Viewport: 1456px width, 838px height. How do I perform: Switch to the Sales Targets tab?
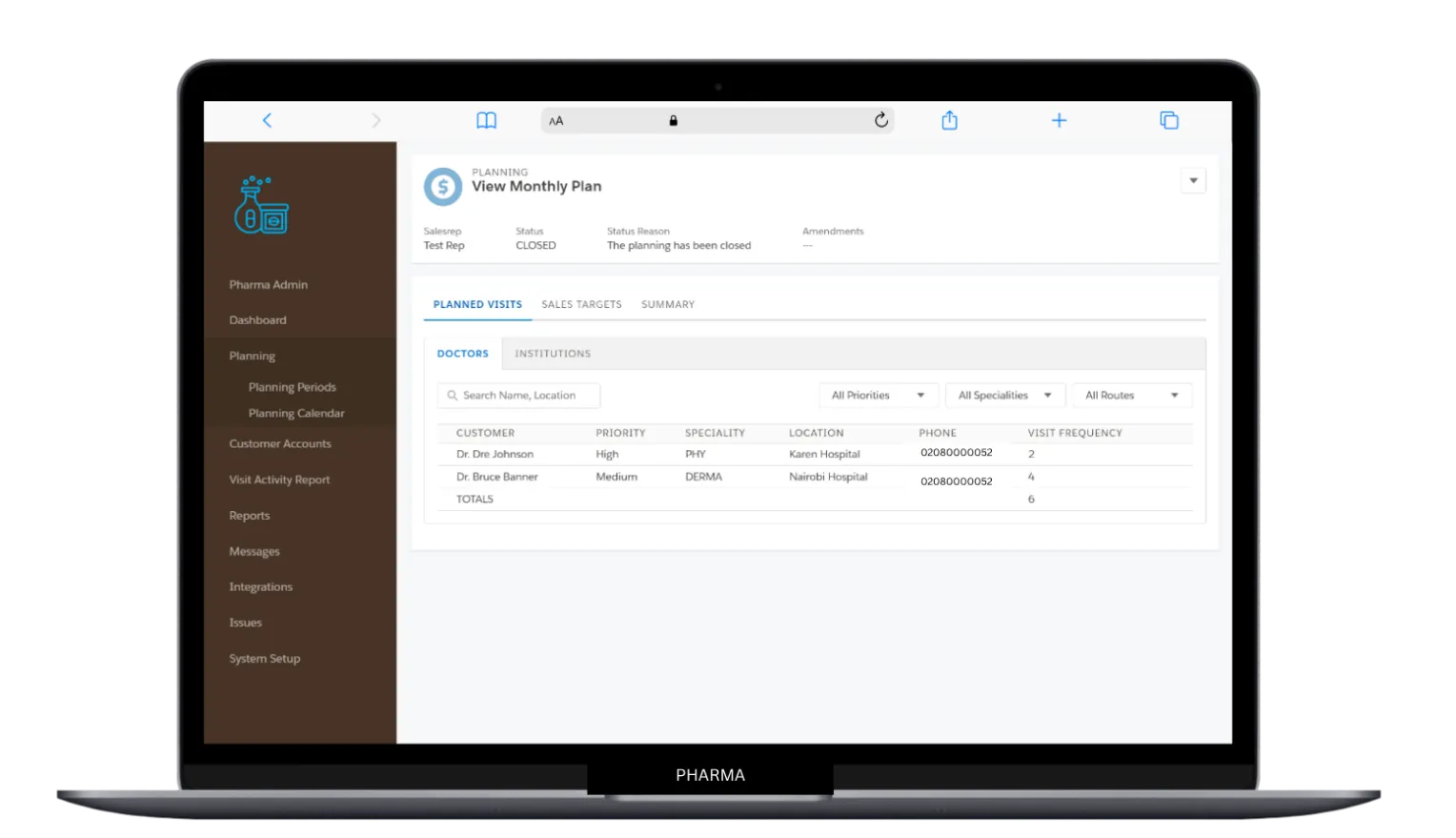(x=581, y=305)
